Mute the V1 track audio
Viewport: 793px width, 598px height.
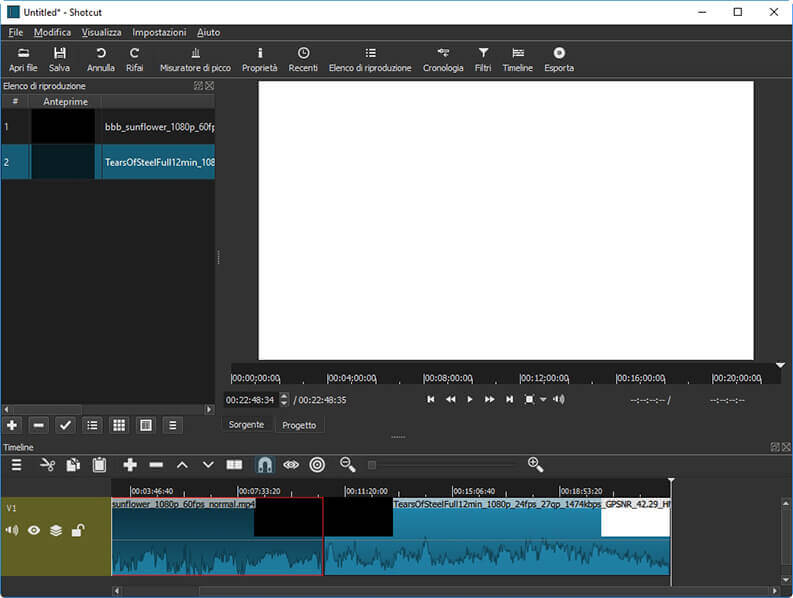pos(12,530)
